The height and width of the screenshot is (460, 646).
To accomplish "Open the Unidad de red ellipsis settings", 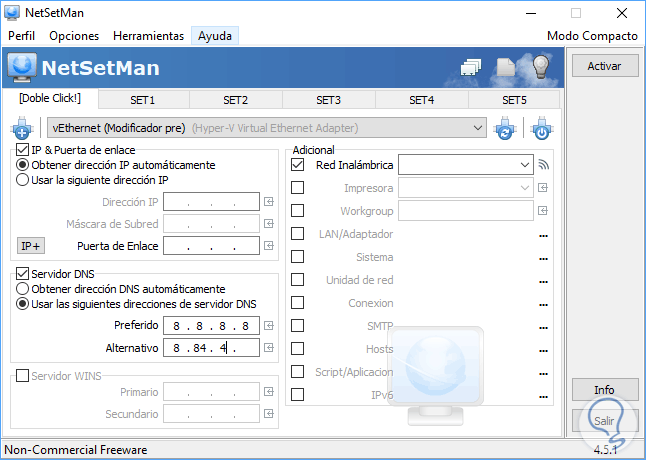I will [543, 282].
